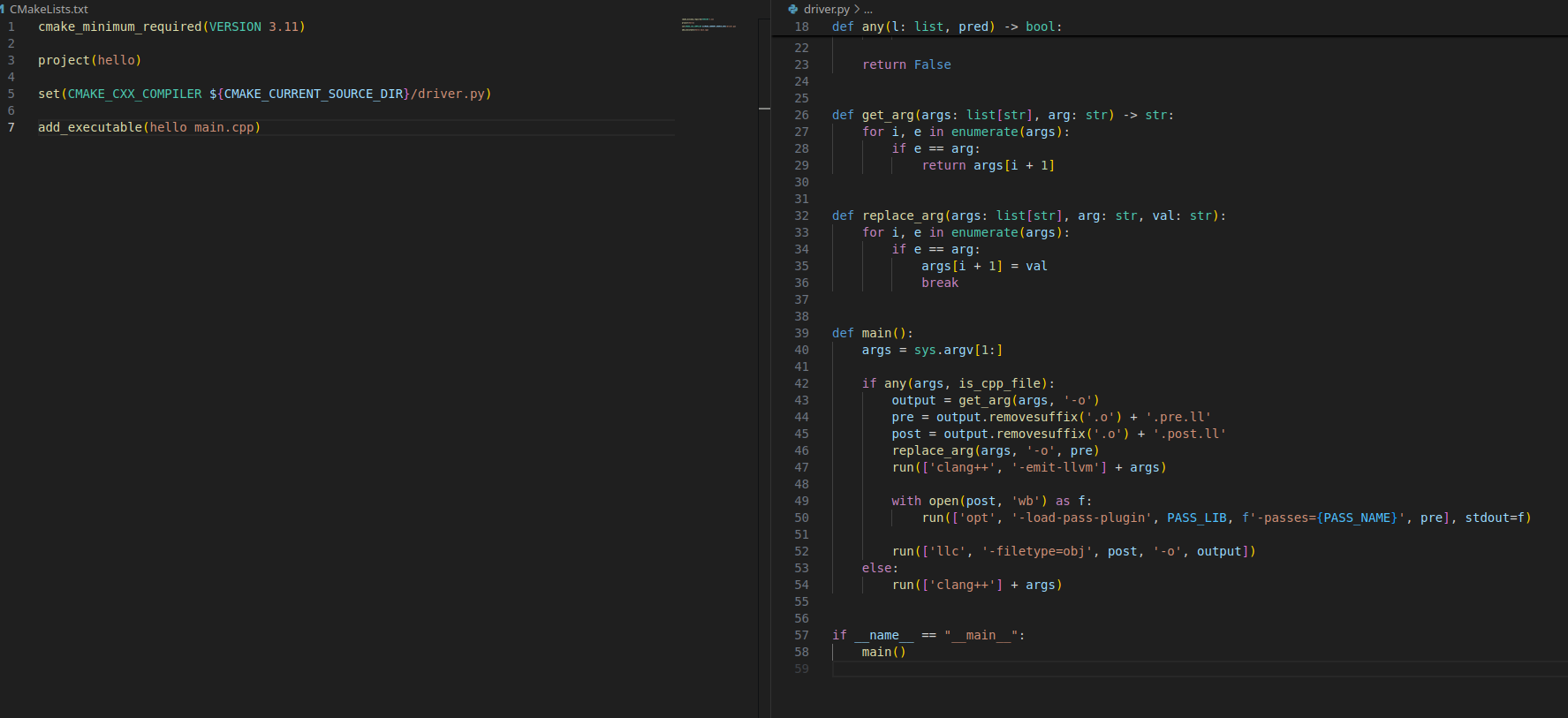Click line number 42 in driver.py gutter
Screen dimensions: 1568x718
pyautogui.click(x=801, y=383)
